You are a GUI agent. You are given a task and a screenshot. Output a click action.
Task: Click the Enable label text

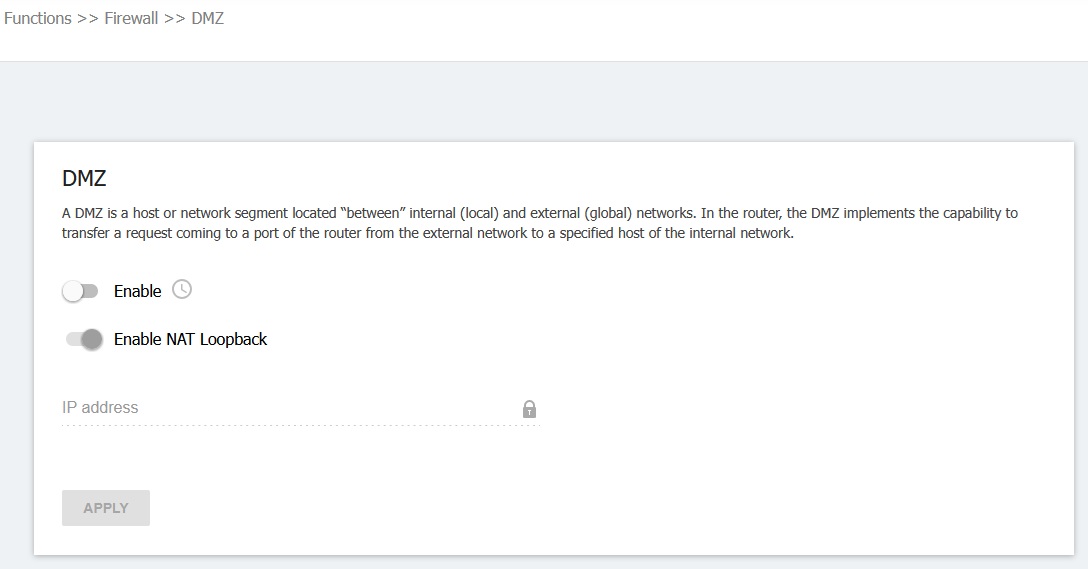[137, 291]
